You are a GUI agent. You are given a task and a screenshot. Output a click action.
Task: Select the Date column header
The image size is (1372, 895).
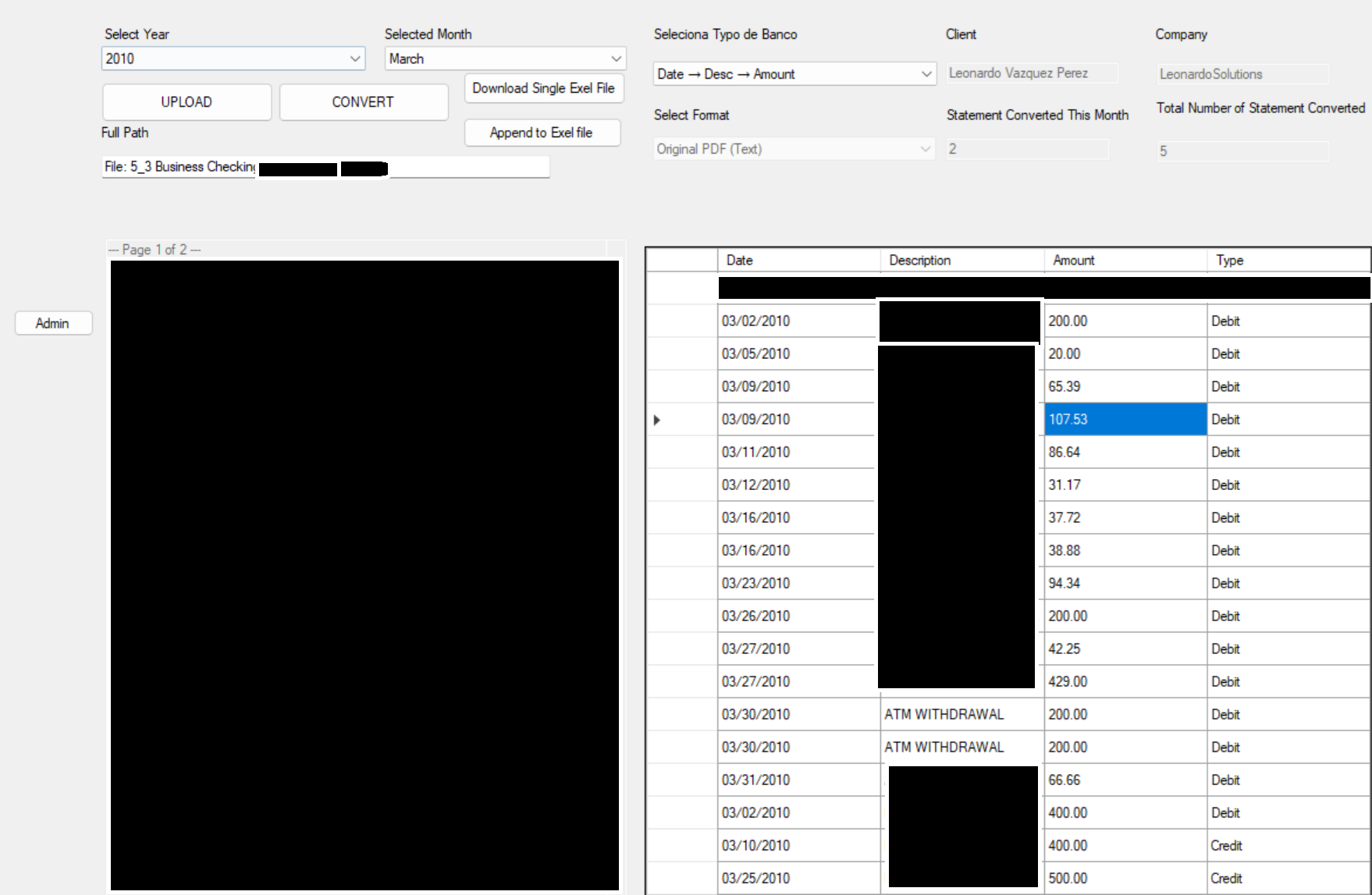pos(798,261)
